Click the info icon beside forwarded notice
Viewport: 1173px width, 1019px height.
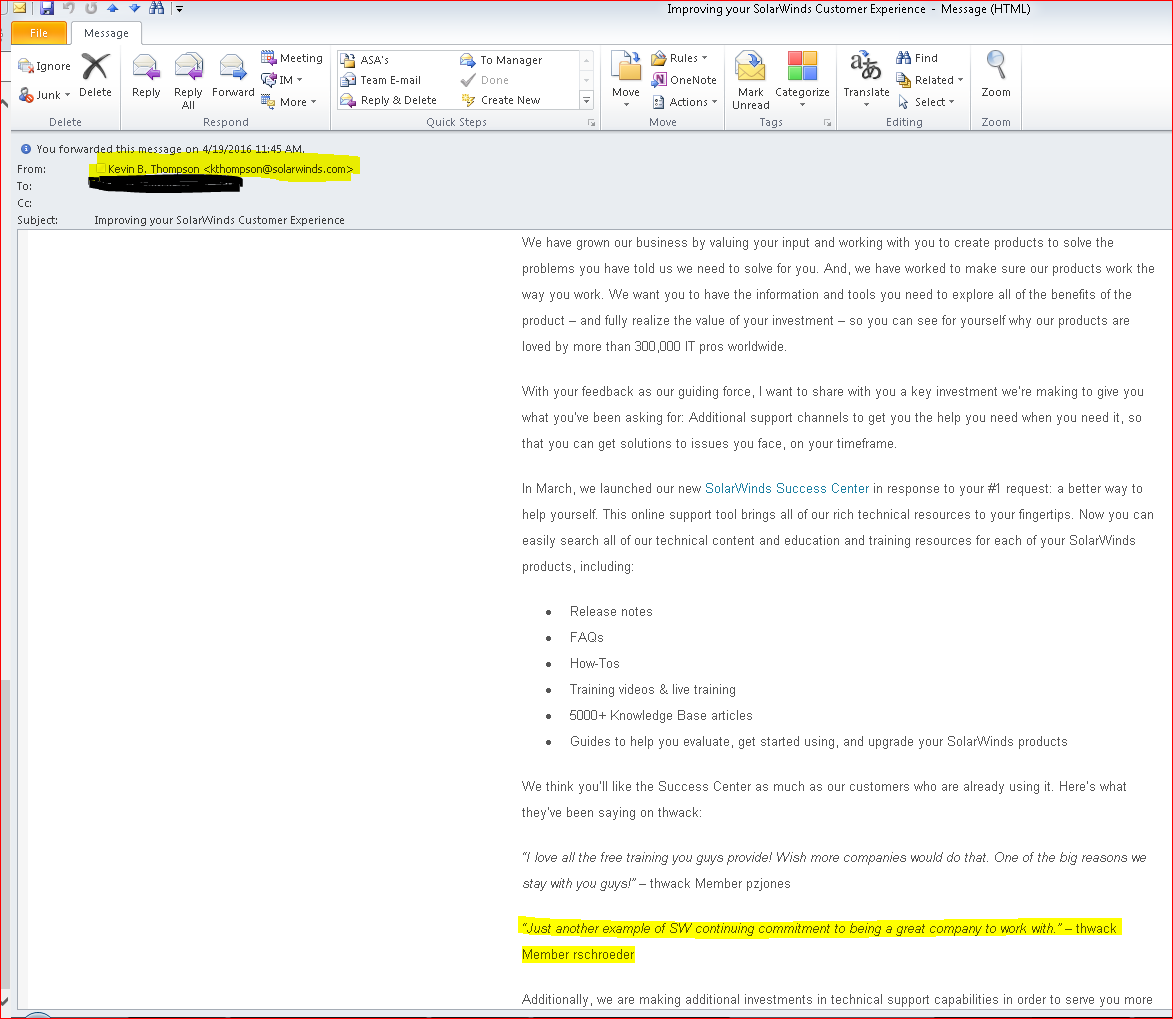click(25, 149)
